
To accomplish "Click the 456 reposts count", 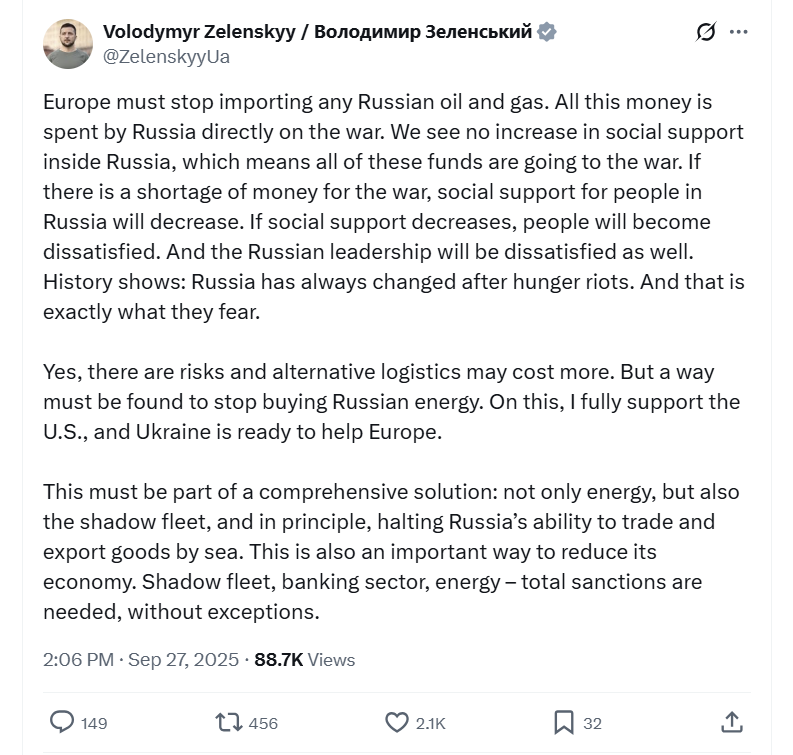I will coord(263,723).
